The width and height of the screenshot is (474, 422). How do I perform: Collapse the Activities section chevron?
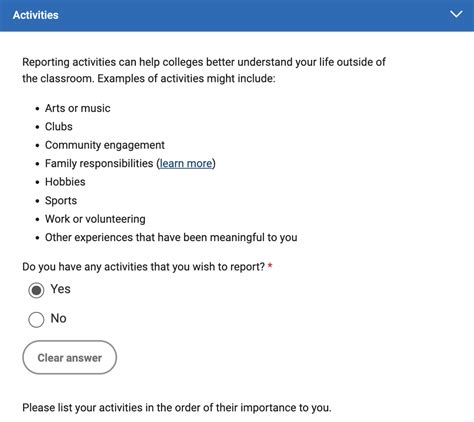pos(456,15)
